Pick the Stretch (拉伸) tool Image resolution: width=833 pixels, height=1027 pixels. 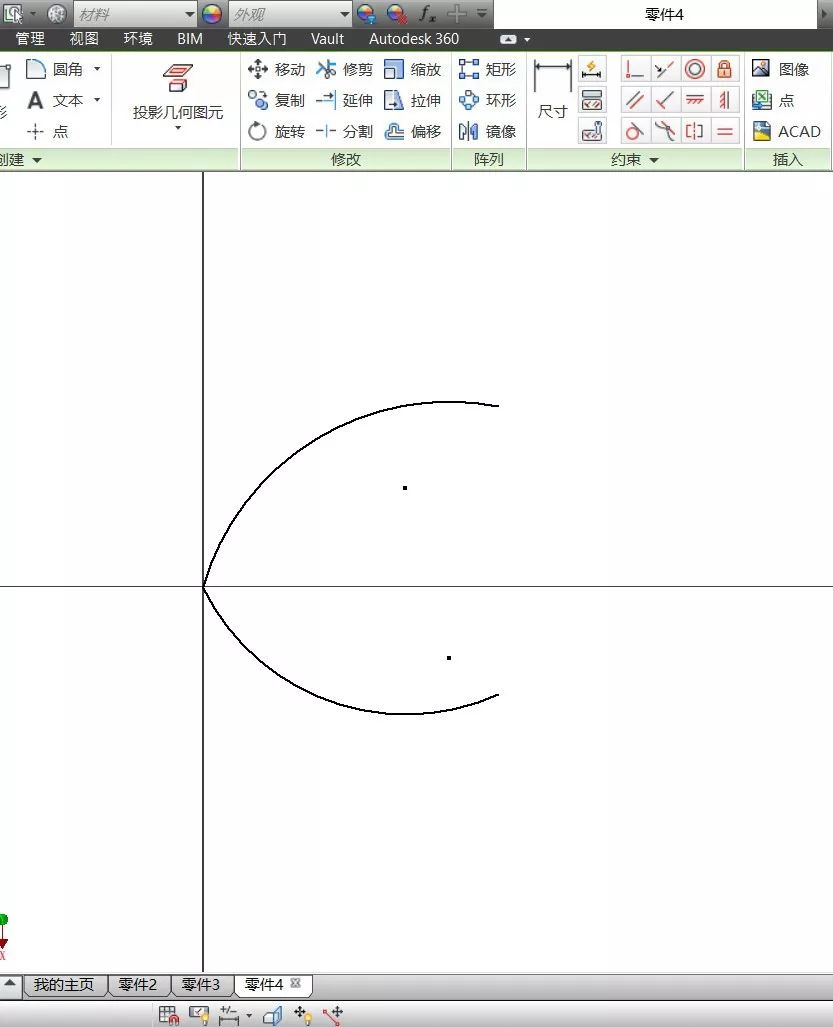413,100
